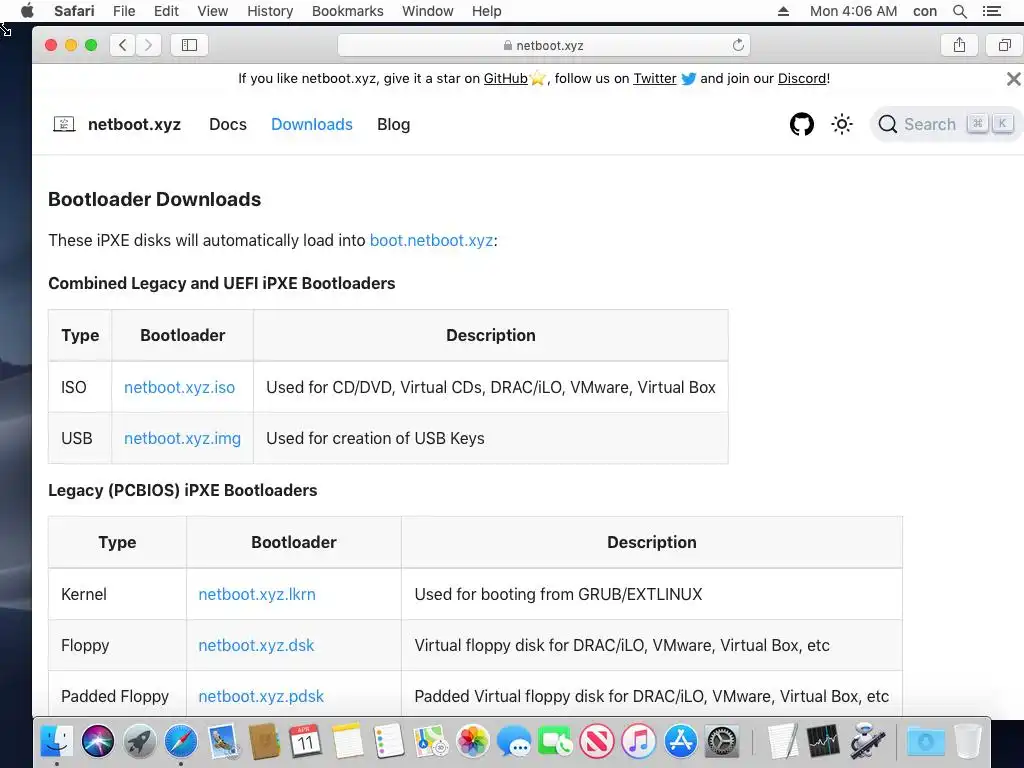Download netboot.xyz.pdsk
The image size is (1024, 768).
[x=261, y=696]
